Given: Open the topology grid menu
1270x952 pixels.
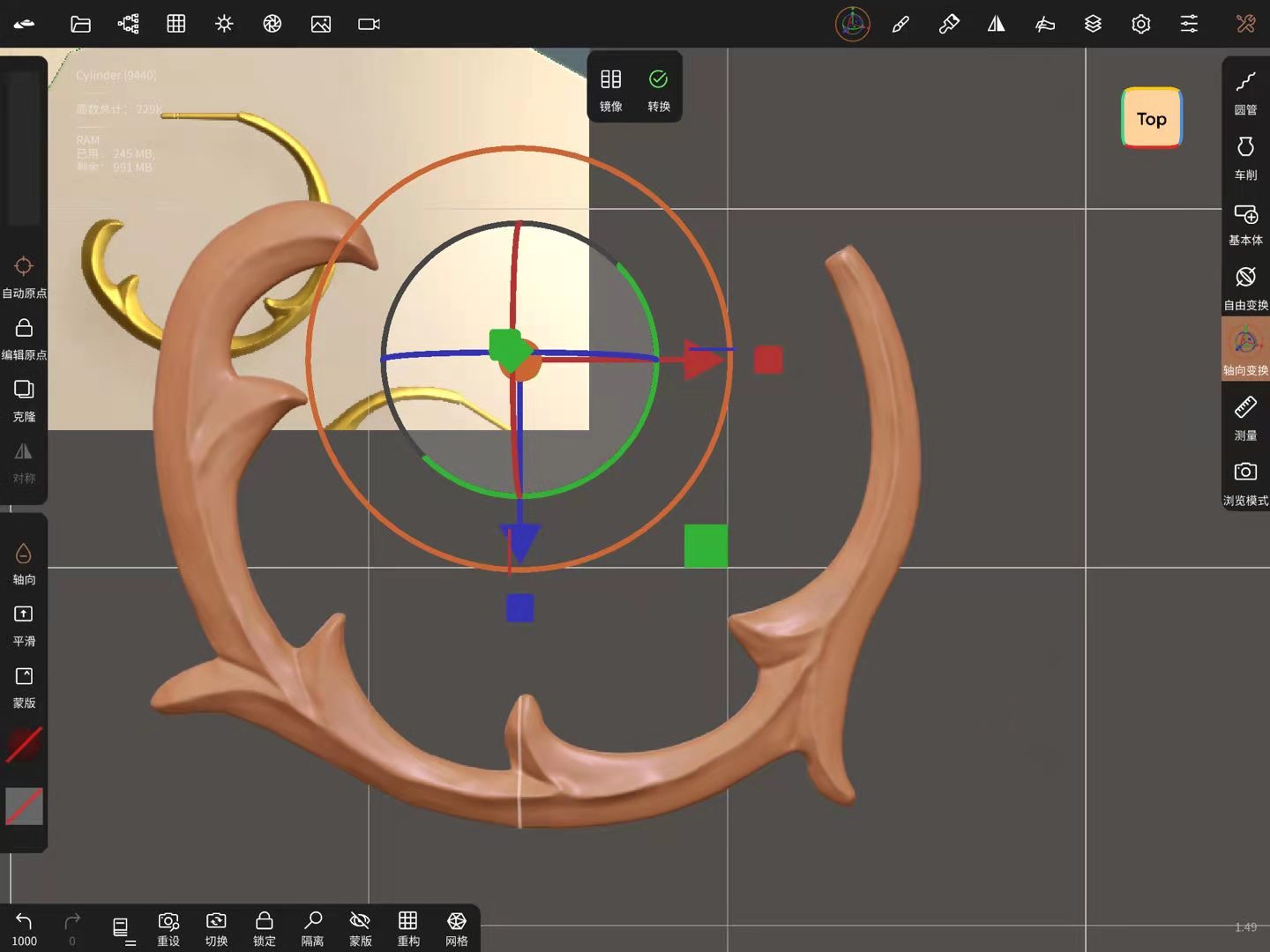Looking at the screenshot, I should click(176, 24).
